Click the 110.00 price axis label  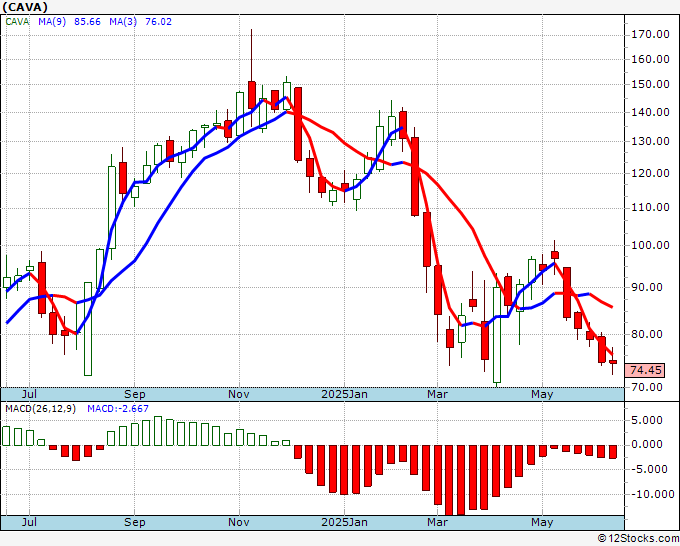(649, 208)
